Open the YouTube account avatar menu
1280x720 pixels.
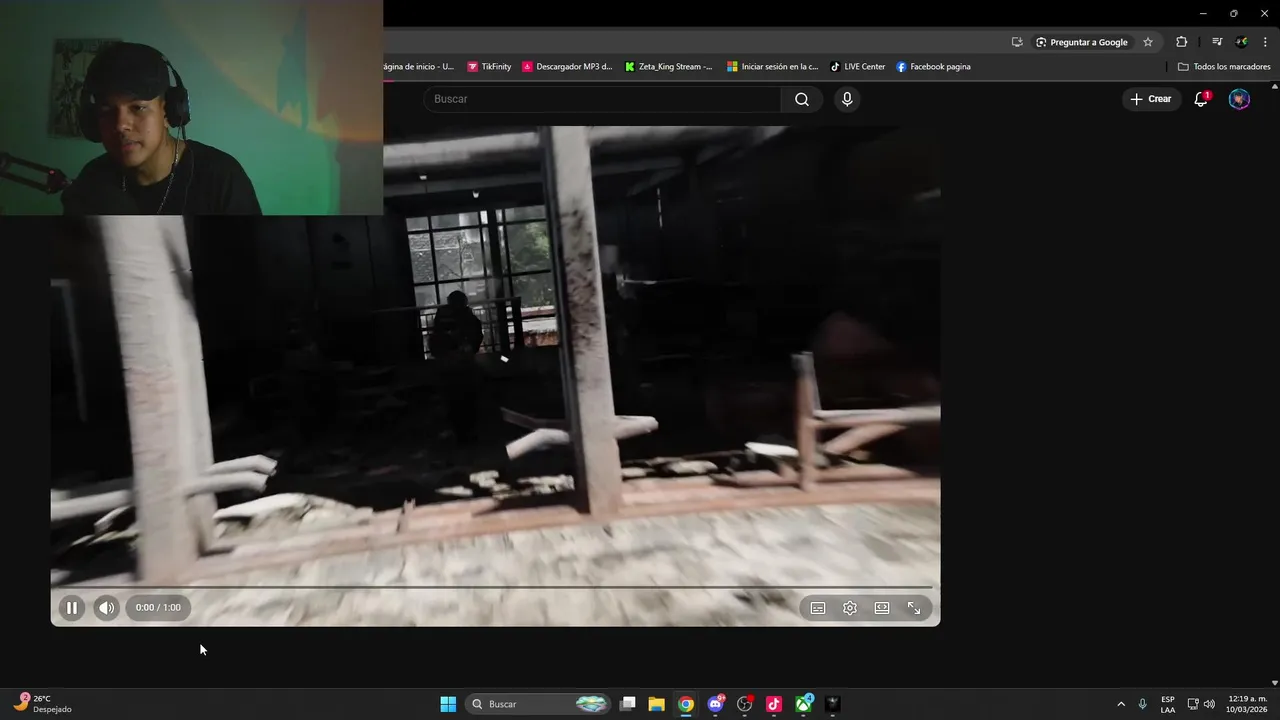click(x=1239, y=99)
